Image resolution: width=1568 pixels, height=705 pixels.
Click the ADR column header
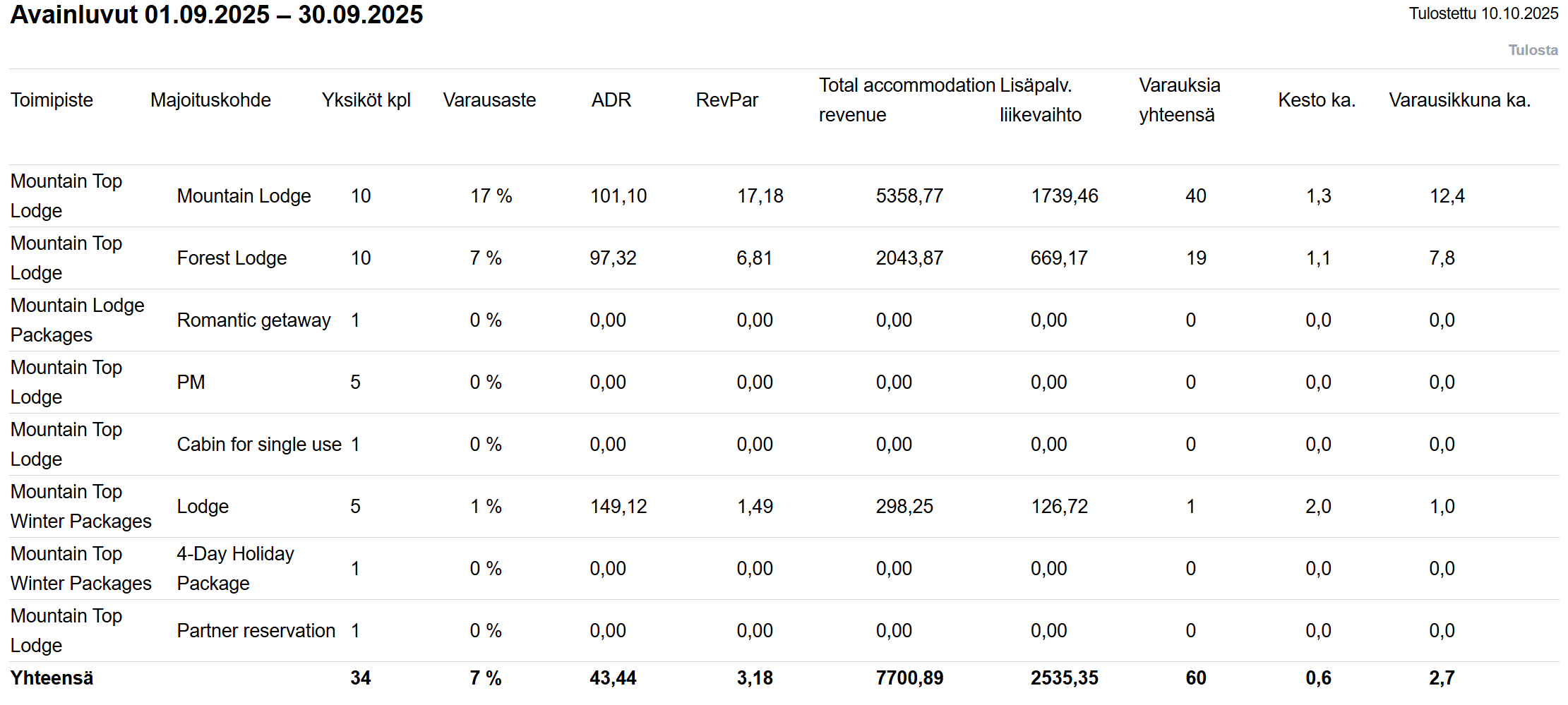611,100
